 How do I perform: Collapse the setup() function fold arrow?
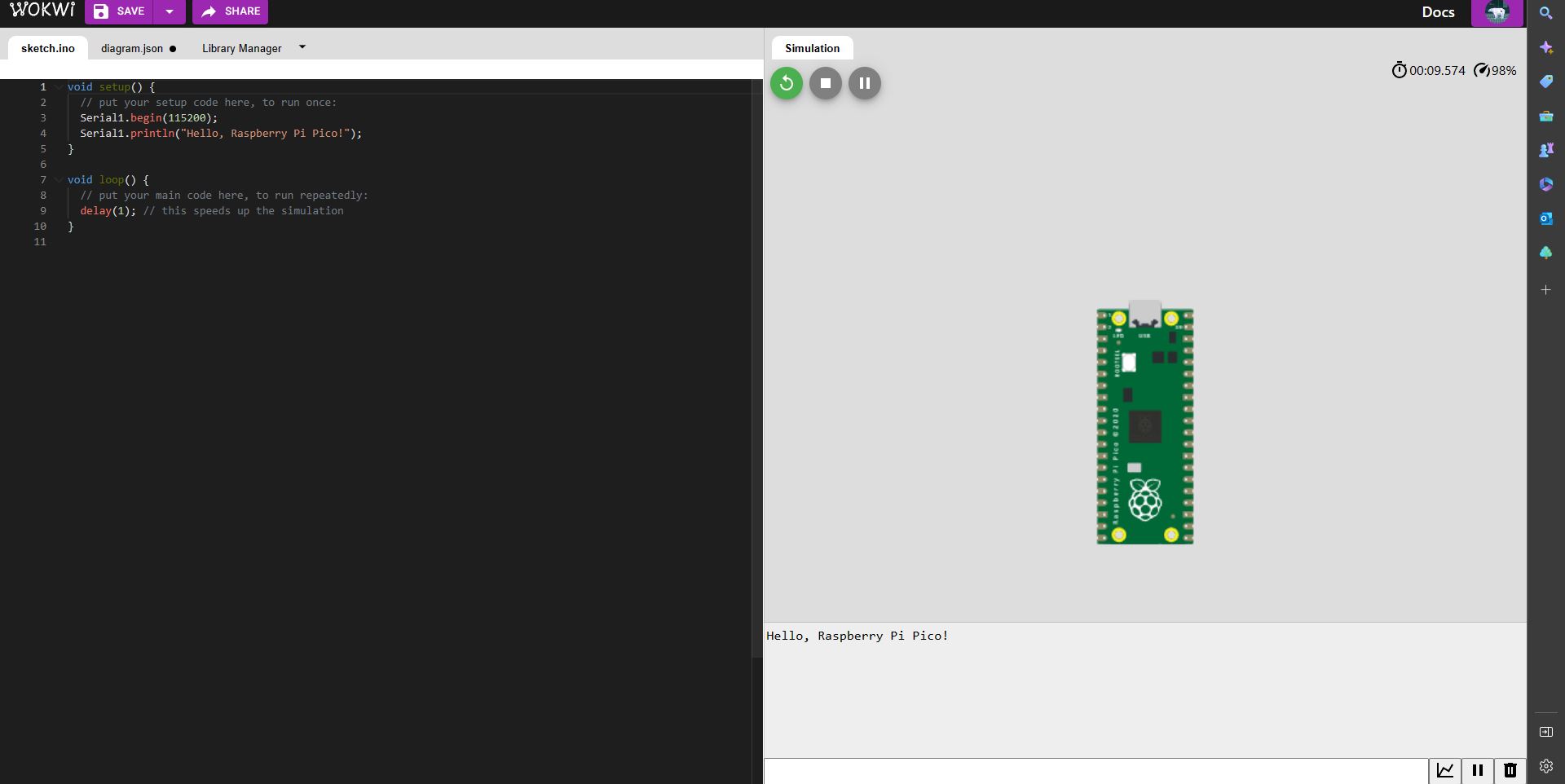59,86
